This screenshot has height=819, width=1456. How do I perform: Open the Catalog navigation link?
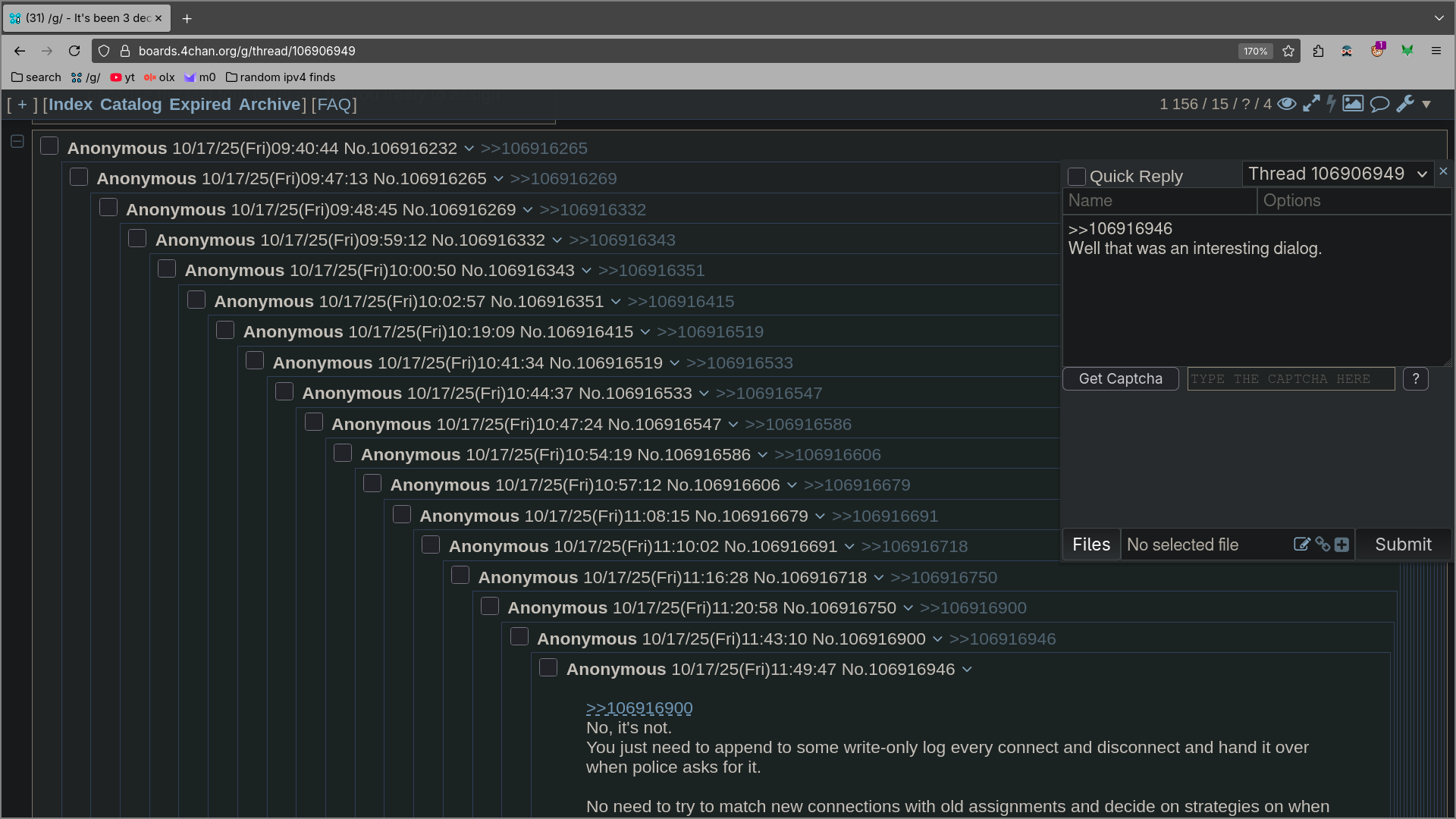coord(130,105)
